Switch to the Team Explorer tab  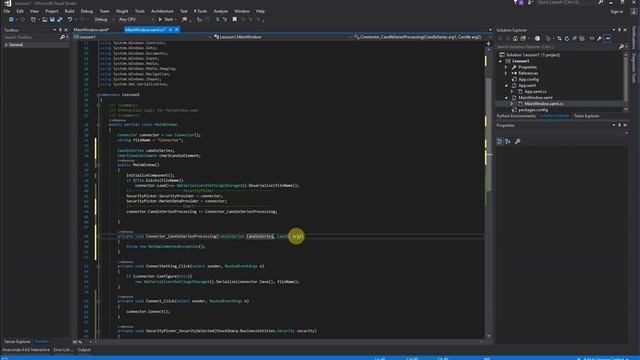click(587, 116)
